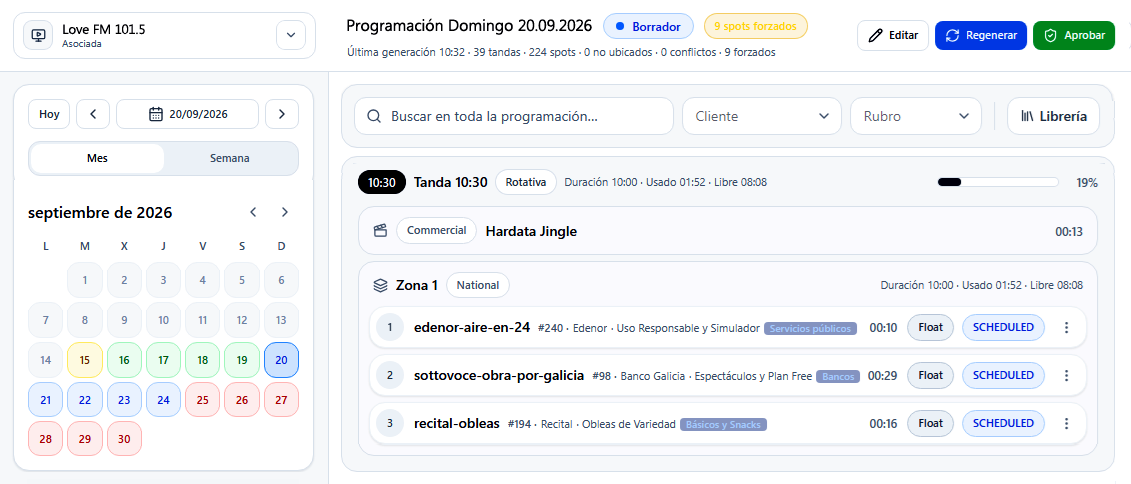Go to next month chevron in calendar header

tap(285, 212)
